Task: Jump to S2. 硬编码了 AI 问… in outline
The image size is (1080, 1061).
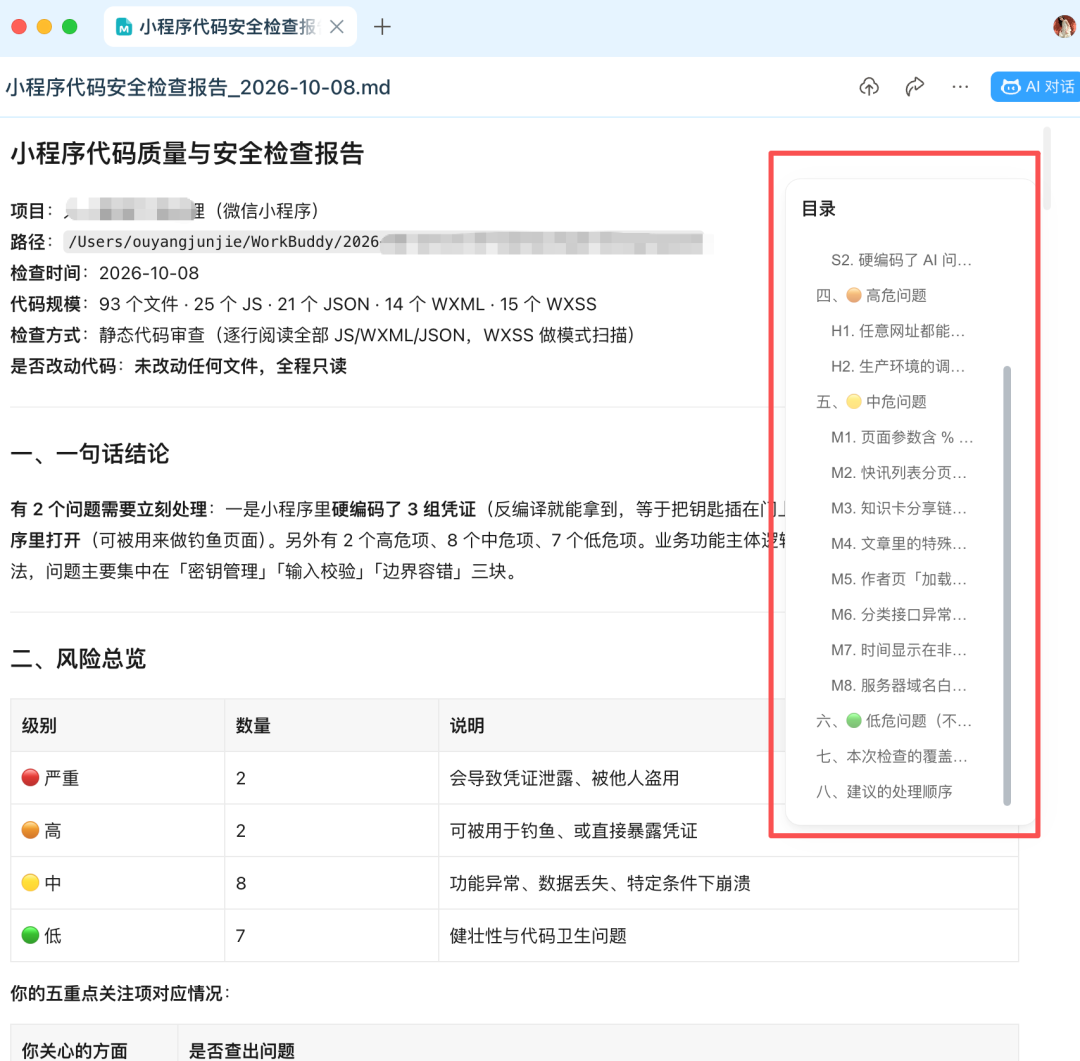Action: 900,260
